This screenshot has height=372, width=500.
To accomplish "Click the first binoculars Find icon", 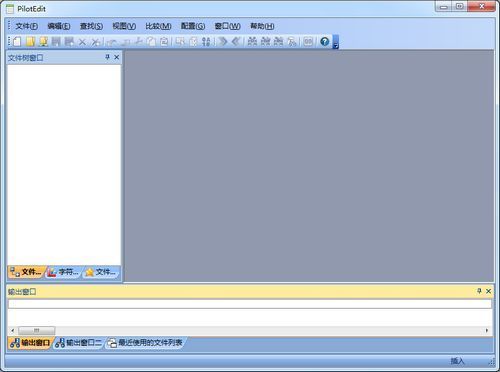I will [252, 42].
